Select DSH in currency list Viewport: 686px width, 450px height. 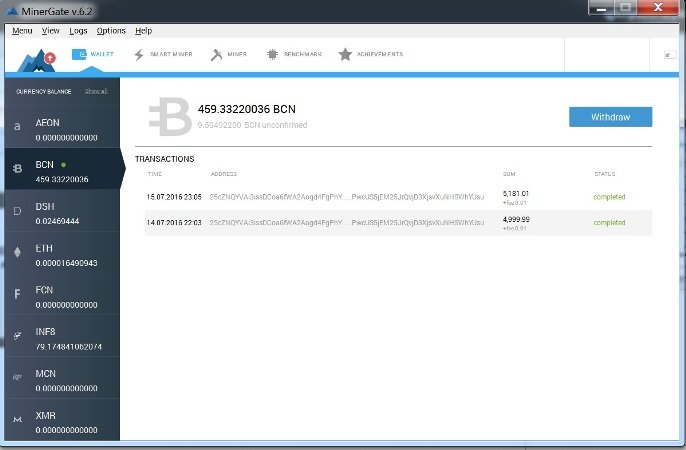click(x=62, y=210)
